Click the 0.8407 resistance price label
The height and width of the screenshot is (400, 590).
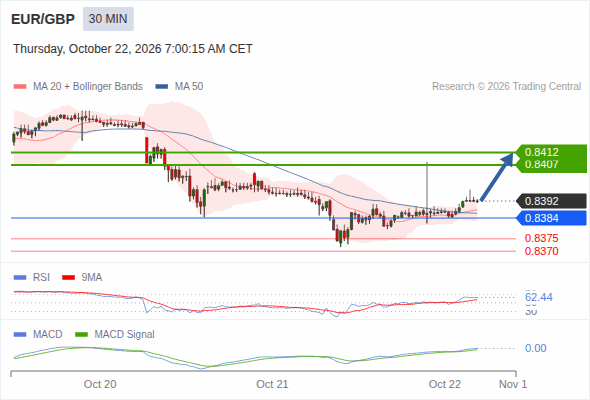click(541, 164)
